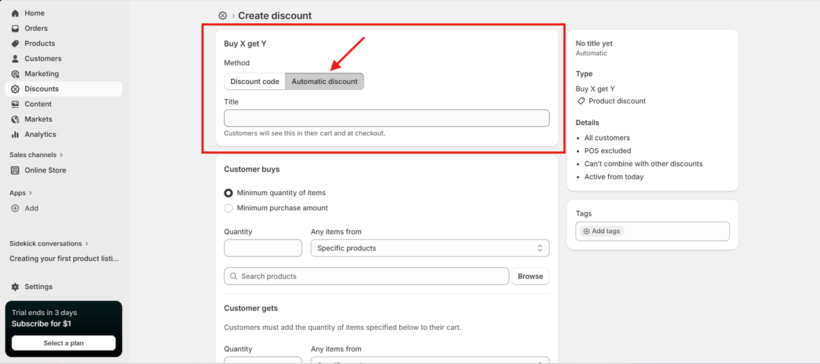Focus the Title input field

pos(386,118)
